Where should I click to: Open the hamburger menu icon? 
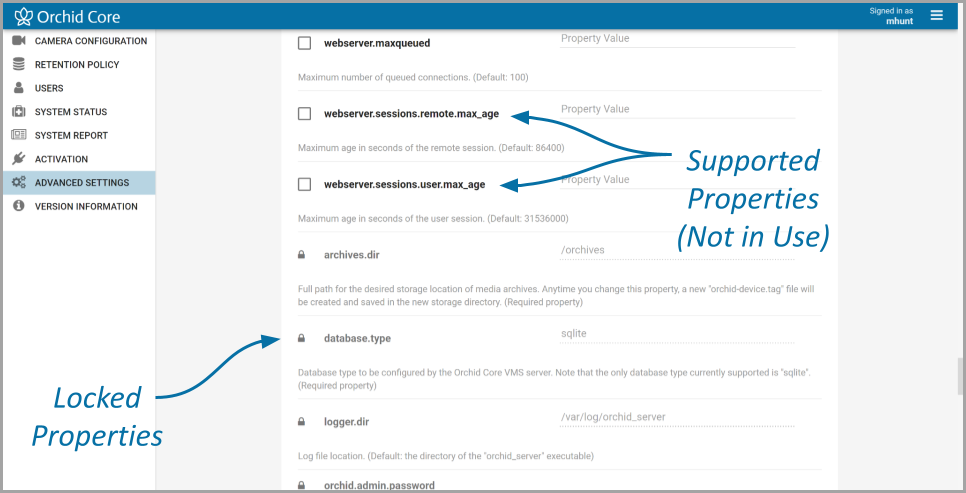[936, 15]
